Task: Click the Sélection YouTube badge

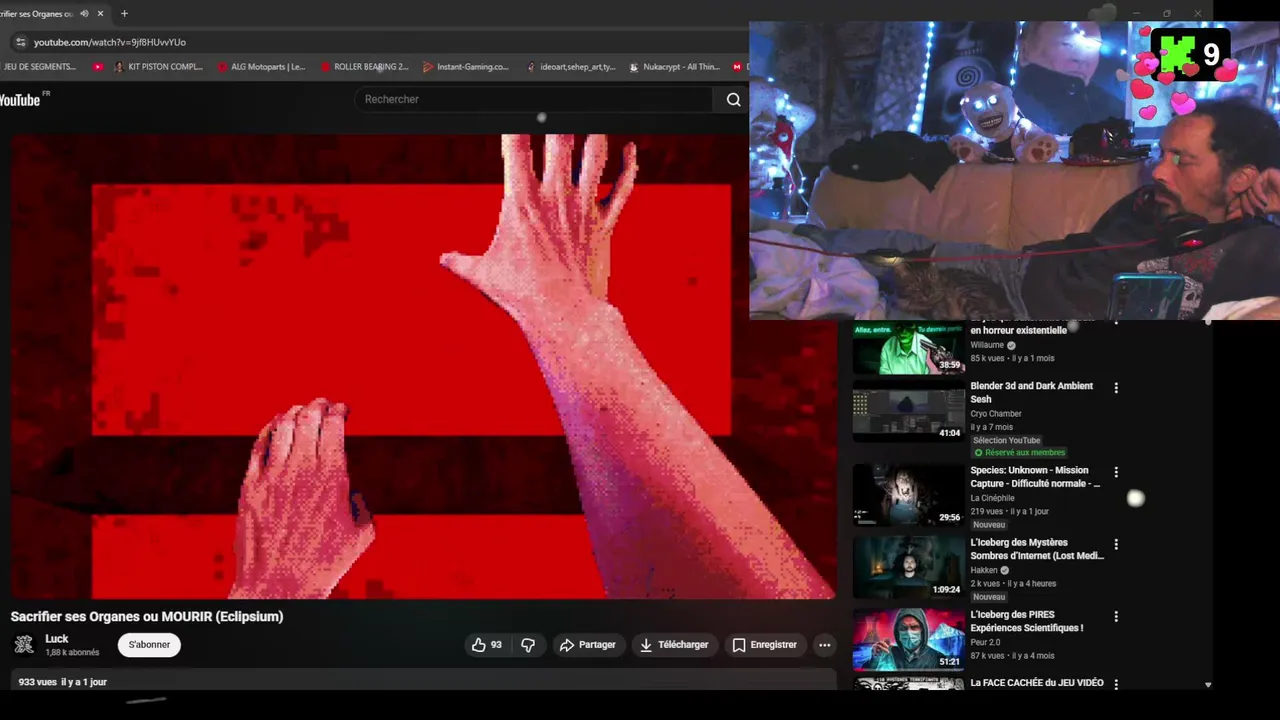Action: click(x=1006, y=440)
